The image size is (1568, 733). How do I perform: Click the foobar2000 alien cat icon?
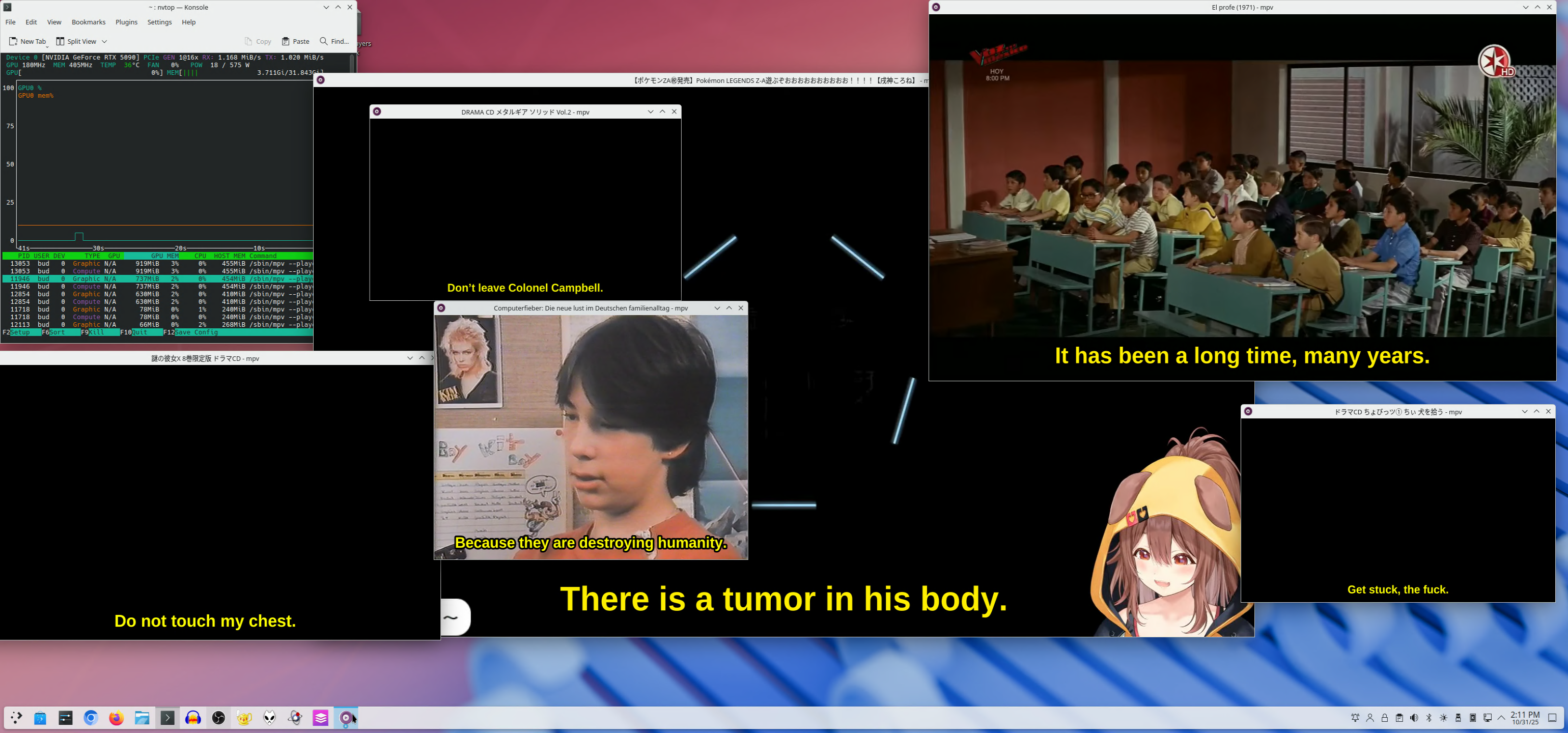click(270, 718)
